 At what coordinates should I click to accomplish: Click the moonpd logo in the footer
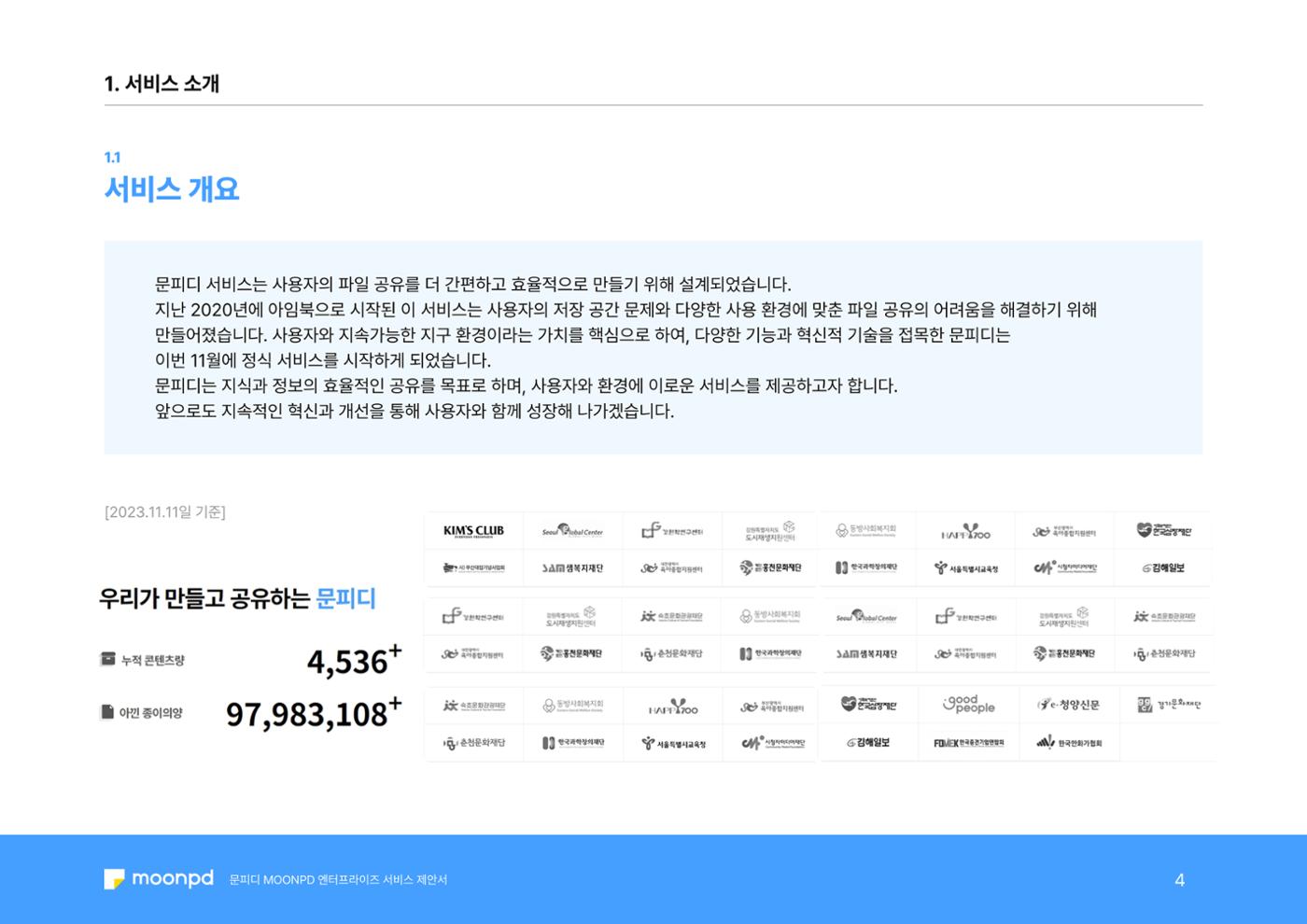(159, 879)
